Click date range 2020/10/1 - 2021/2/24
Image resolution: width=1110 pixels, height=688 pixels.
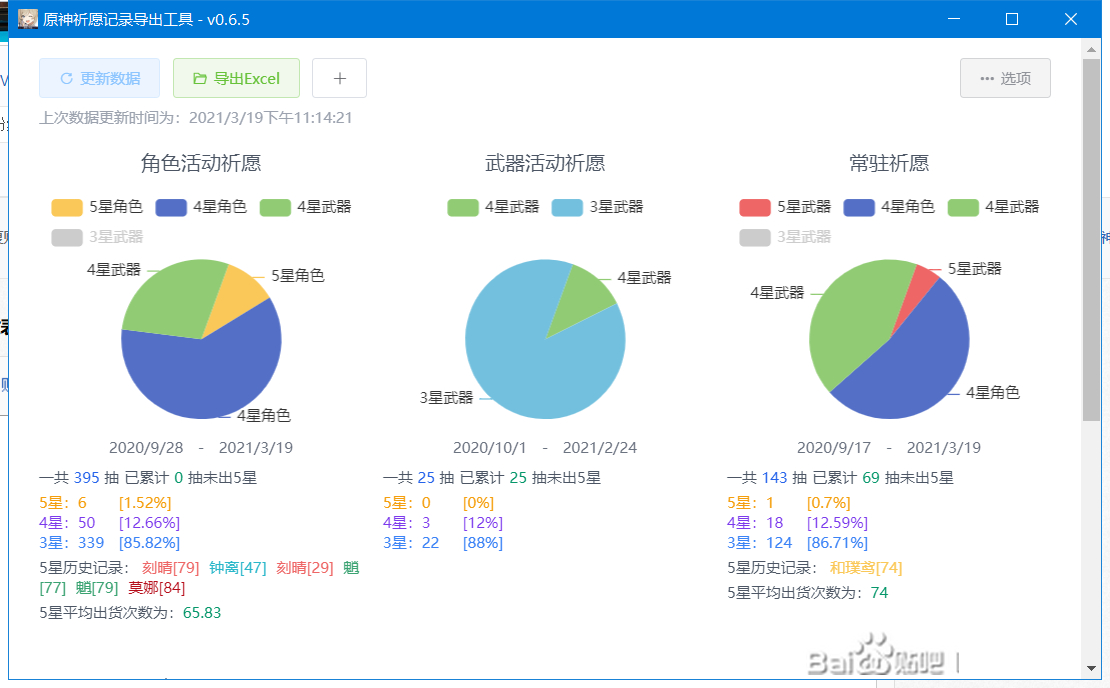tap(545, 447)
